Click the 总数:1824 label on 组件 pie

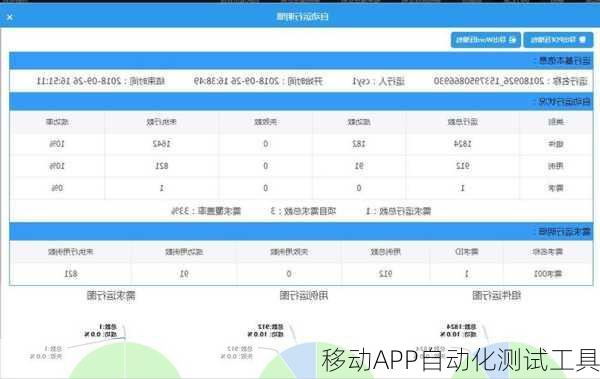pyautogui.click(x=461, y=327)
